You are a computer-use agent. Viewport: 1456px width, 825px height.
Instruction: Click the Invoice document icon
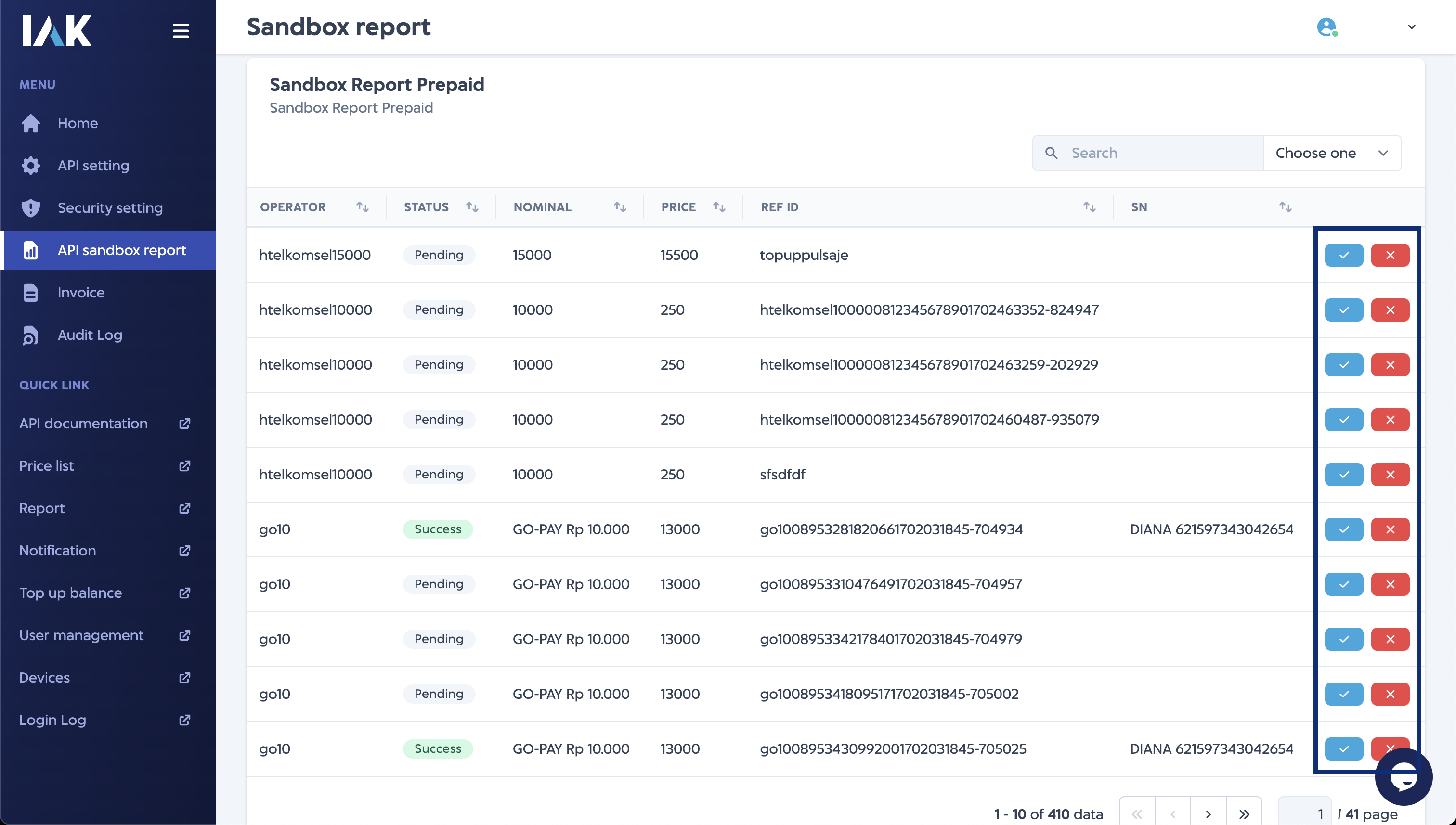pyautogui.click(x=31, y=292)
